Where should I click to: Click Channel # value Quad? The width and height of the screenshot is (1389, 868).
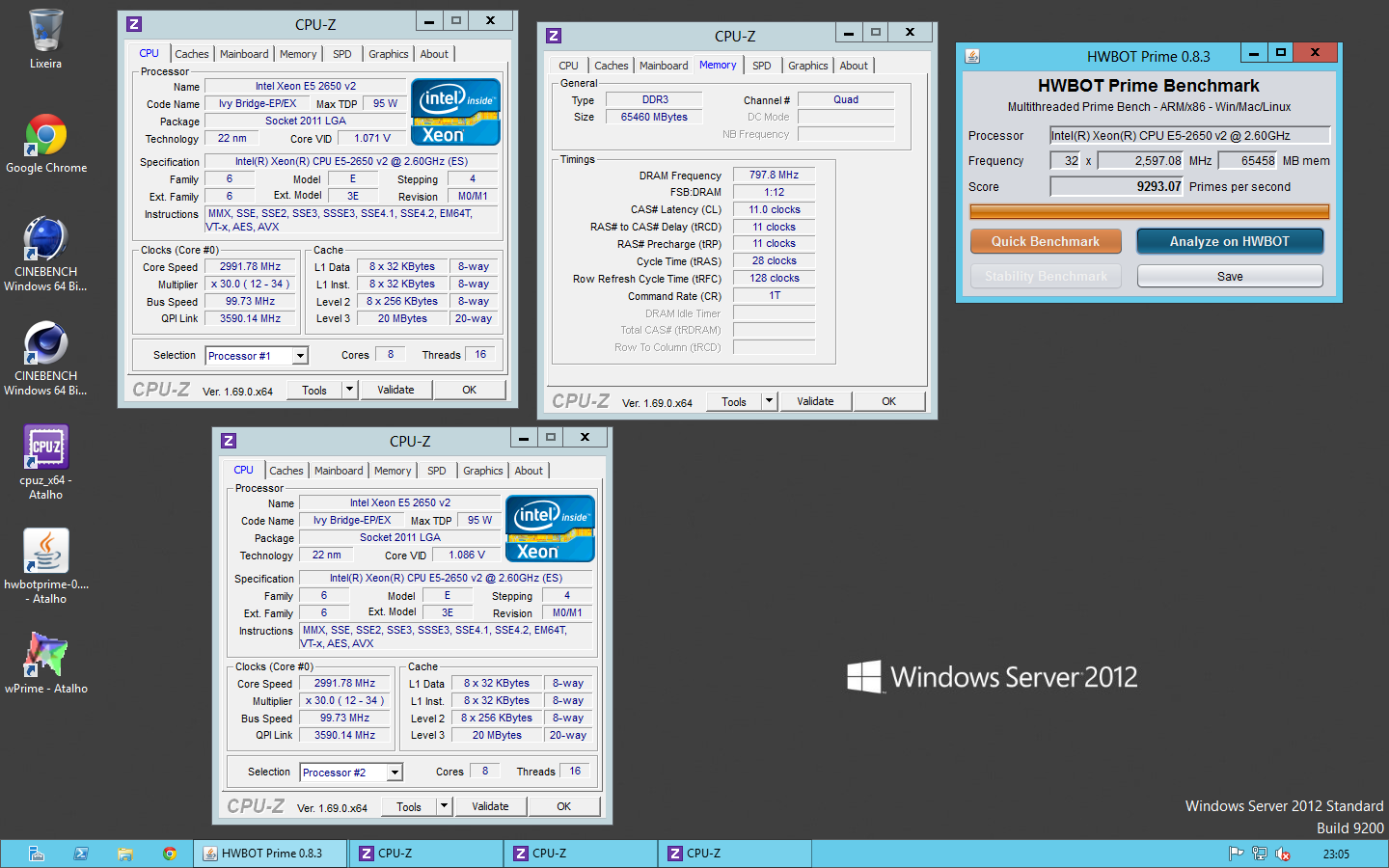[846, 99]
